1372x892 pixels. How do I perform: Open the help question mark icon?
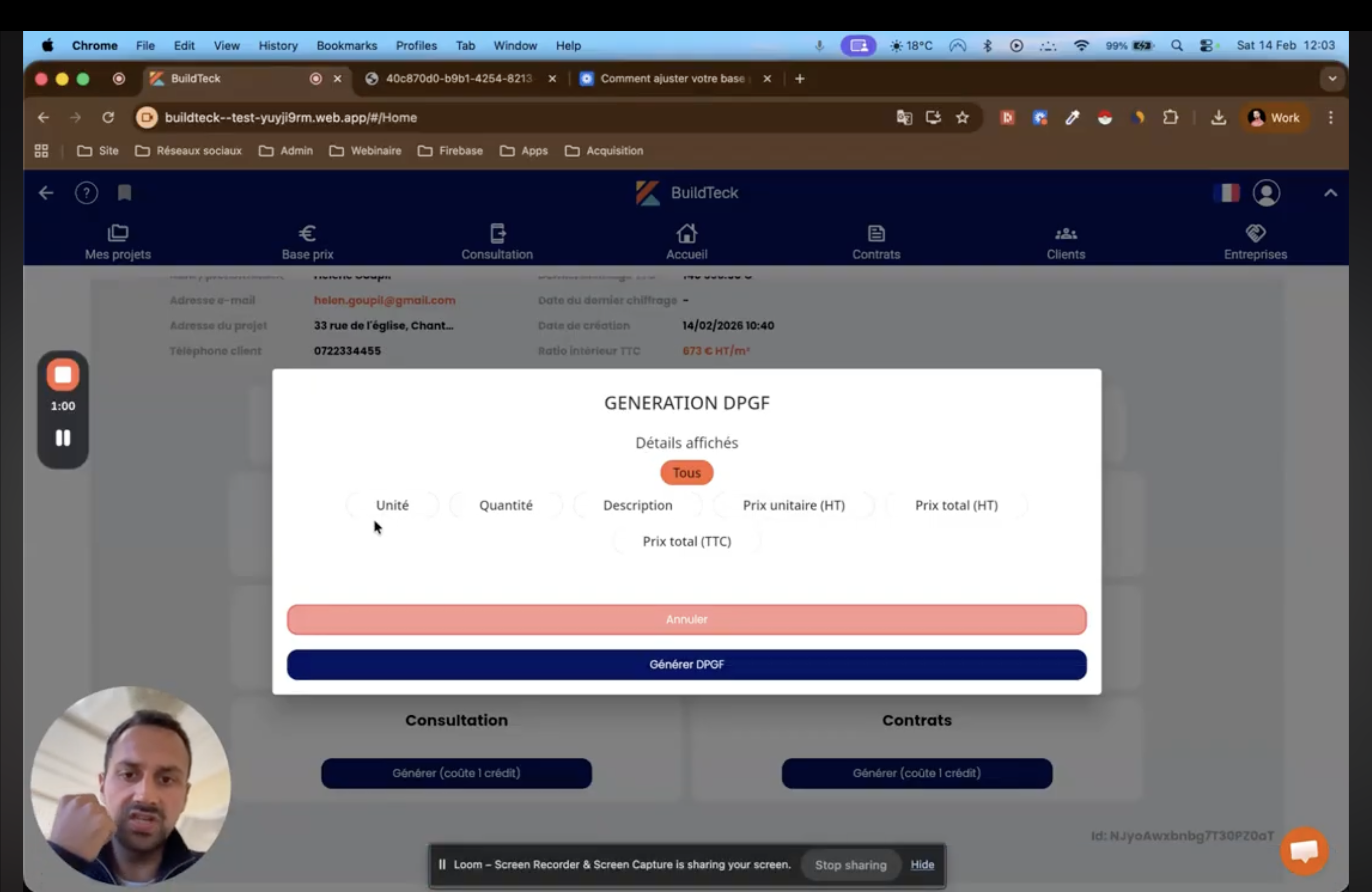coord(86,193)
